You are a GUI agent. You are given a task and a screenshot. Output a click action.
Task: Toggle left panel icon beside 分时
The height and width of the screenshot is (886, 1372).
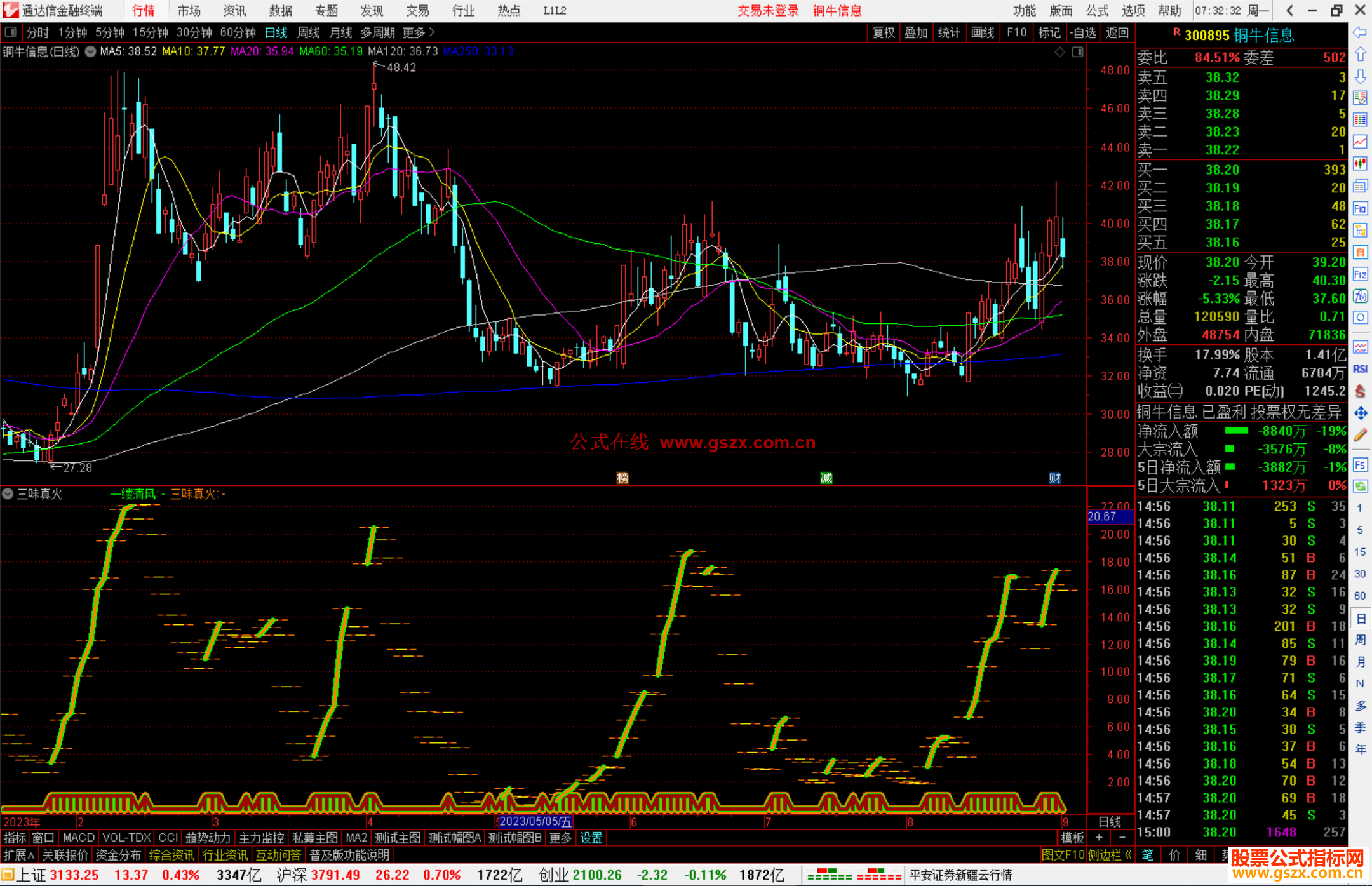11,32
